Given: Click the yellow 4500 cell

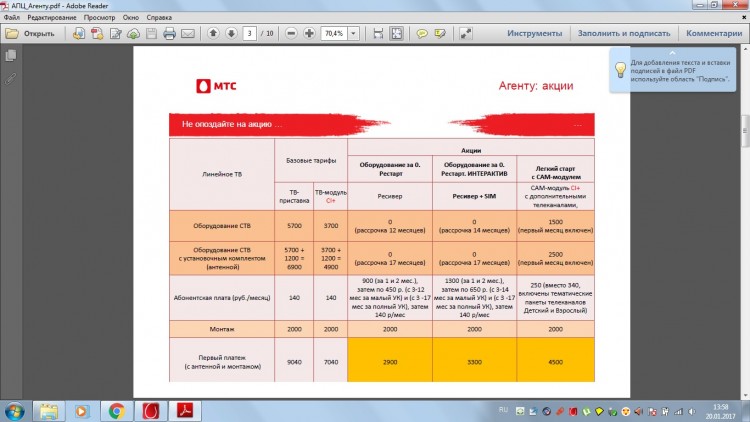Looking at the screenshot, I should 555,362.
